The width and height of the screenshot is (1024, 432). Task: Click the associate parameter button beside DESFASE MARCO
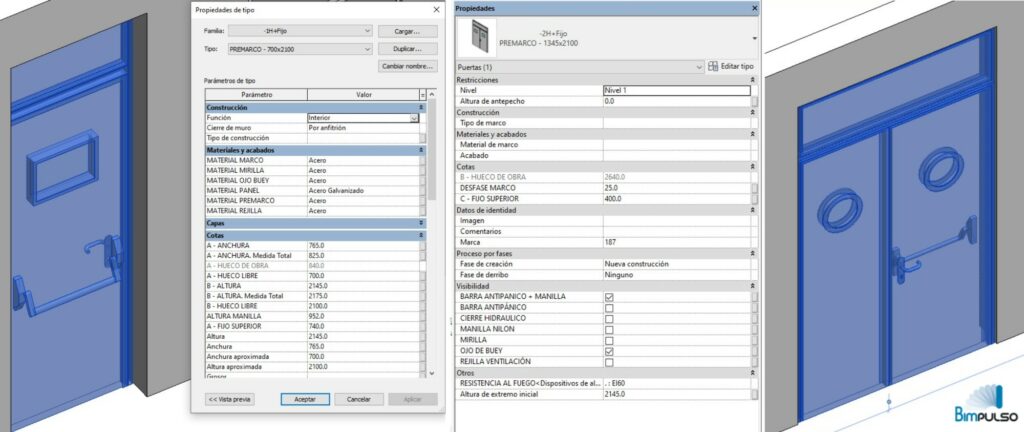[x=754, y=187]
